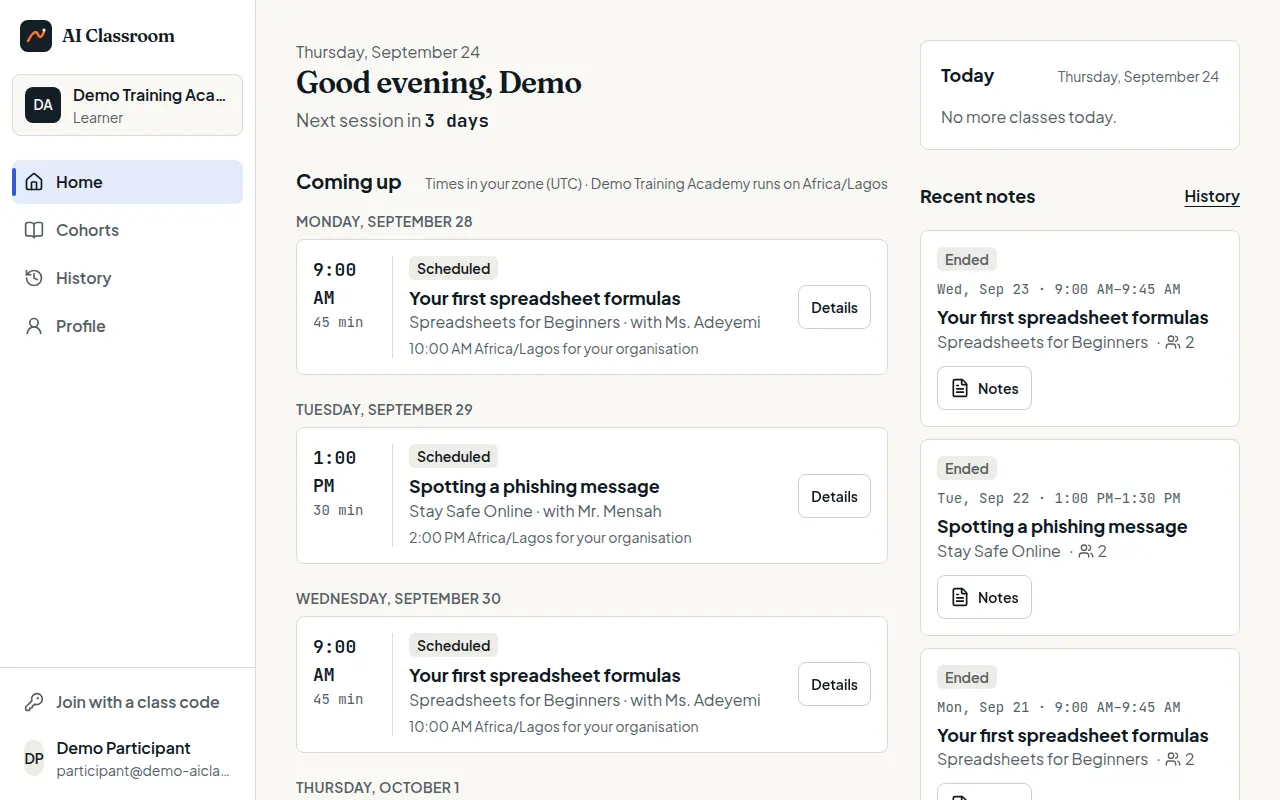Click the History clock icon in sidebar
The image size is (1280, 800).
tap(34, 278)
